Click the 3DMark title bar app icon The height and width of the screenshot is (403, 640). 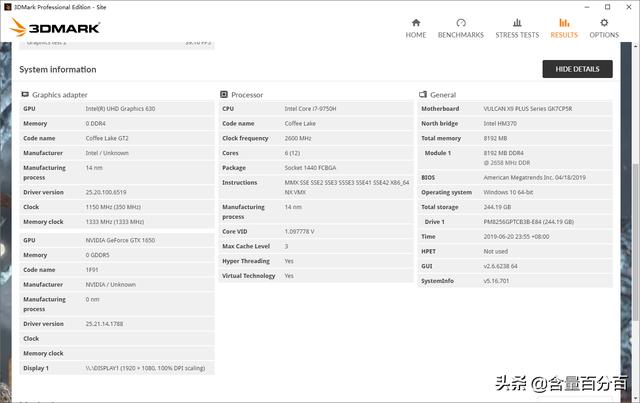tap(7, 7)
